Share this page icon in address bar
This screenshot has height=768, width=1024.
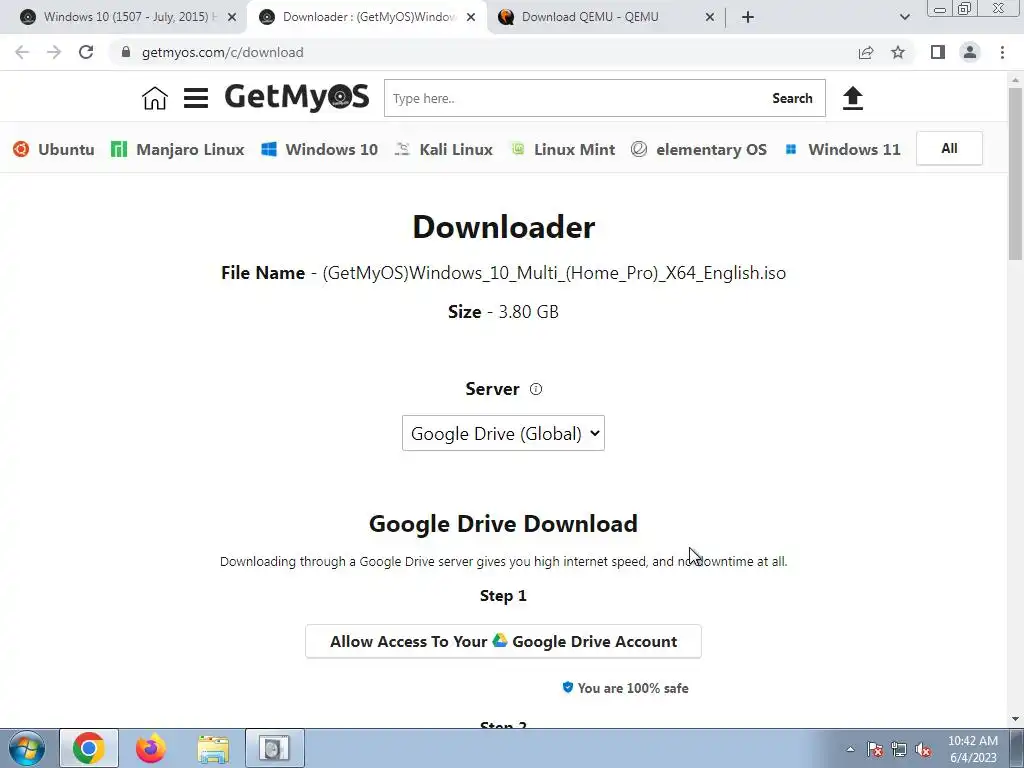[x=866, y=52]
